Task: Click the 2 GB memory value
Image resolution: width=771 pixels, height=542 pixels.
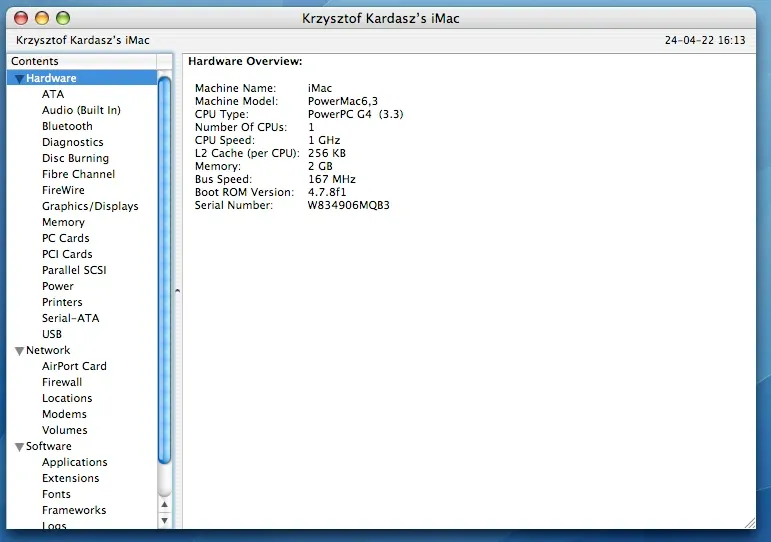Action: click(x=320, y=166)
